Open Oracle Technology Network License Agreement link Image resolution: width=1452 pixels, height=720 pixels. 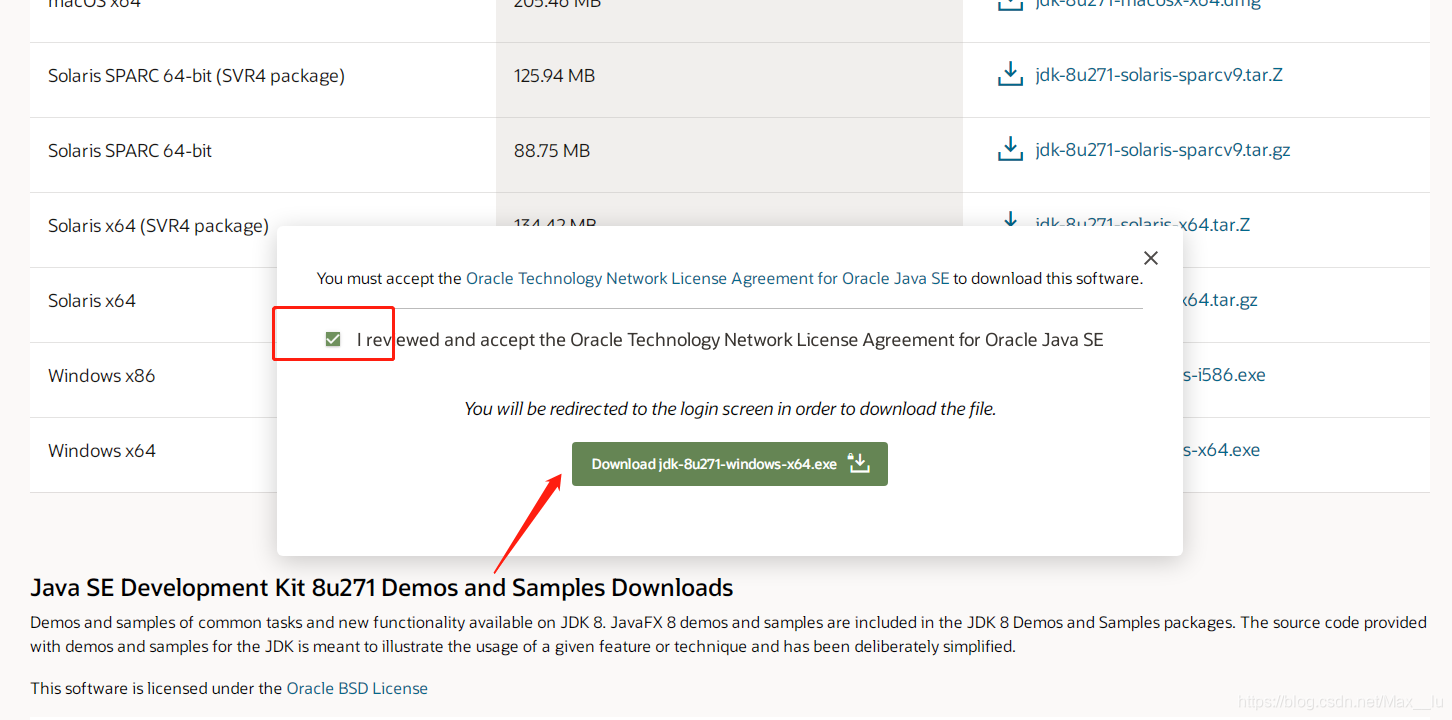[x=707, y=279]
